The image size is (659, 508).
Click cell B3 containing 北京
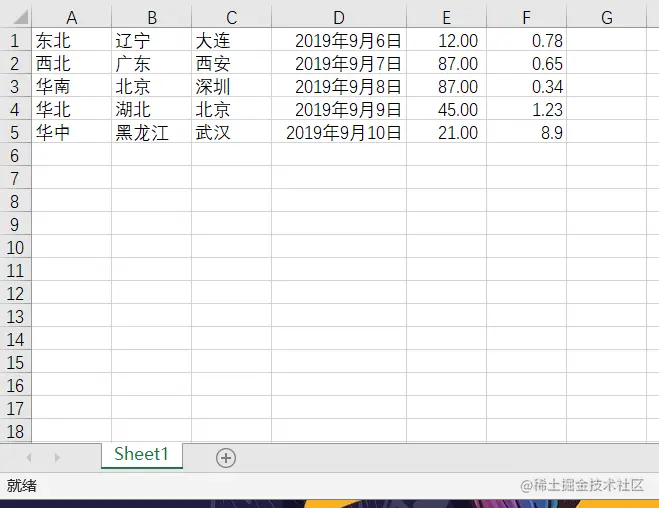[x=152, y=87]
